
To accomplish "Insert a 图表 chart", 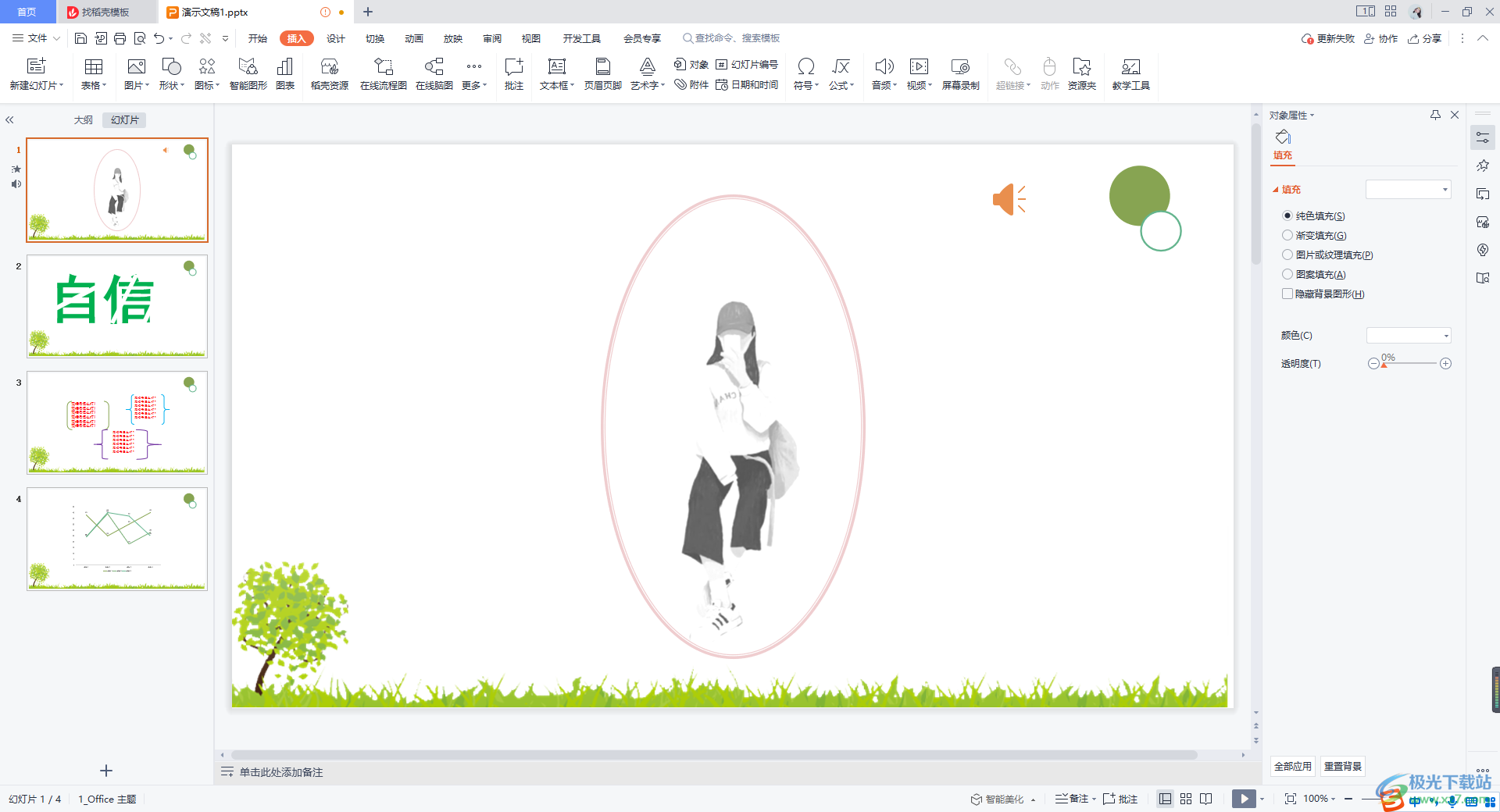I will point(285,74).
